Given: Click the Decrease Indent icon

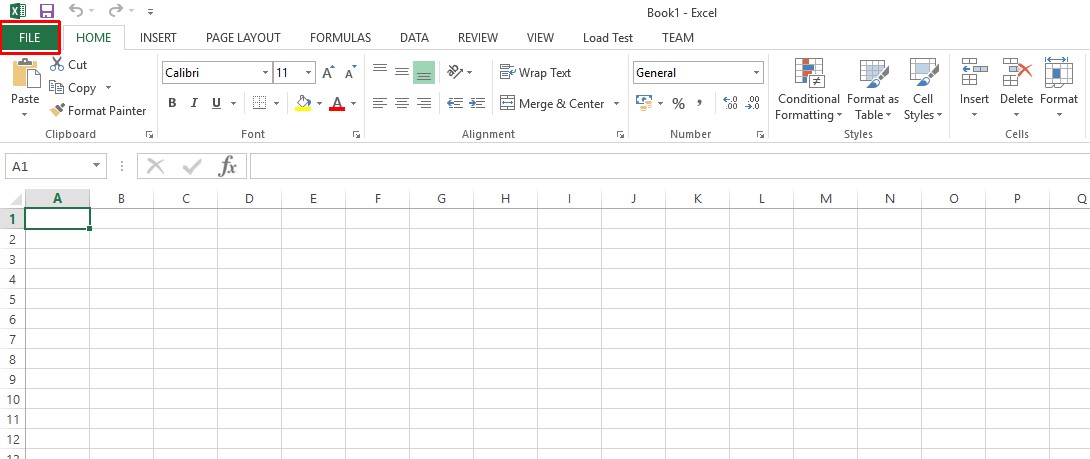Looking at the screenshot, I should point(455,104).
